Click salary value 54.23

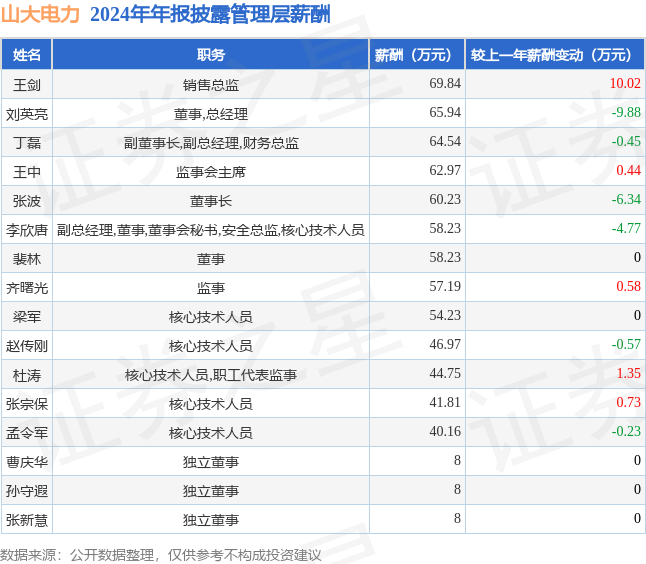(445, 315)
